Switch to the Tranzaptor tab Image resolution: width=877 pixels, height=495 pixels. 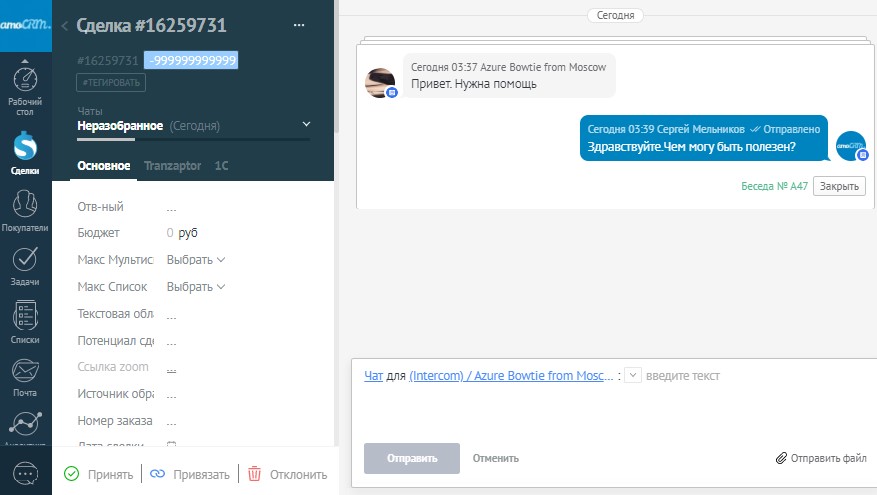click(x=172, y=166)
